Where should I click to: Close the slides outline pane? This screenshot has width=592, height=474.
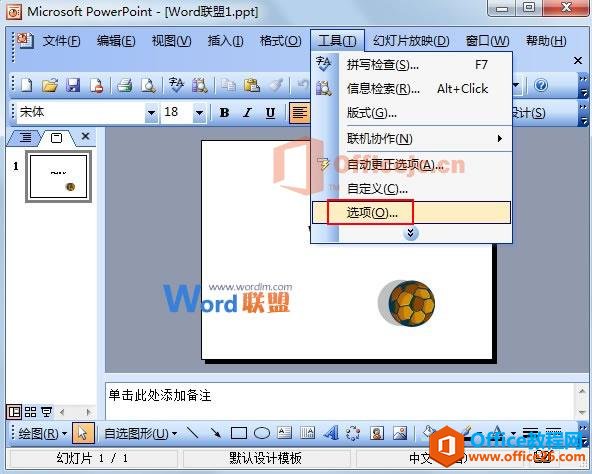(x=86, y=136)
